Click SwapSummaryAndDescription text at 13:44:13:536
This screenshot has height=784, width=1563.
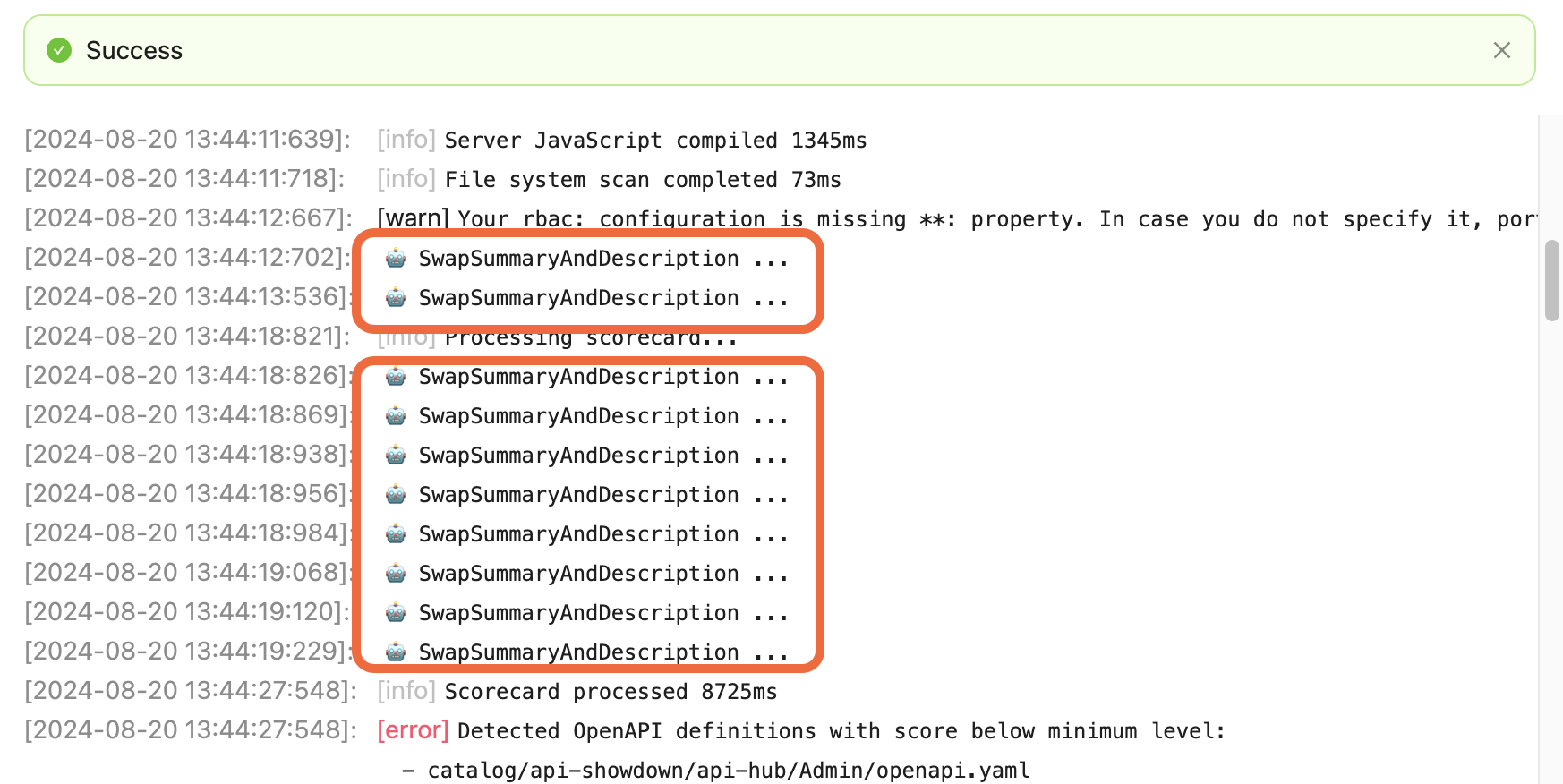pyautogui.click(x=579, y=298)
